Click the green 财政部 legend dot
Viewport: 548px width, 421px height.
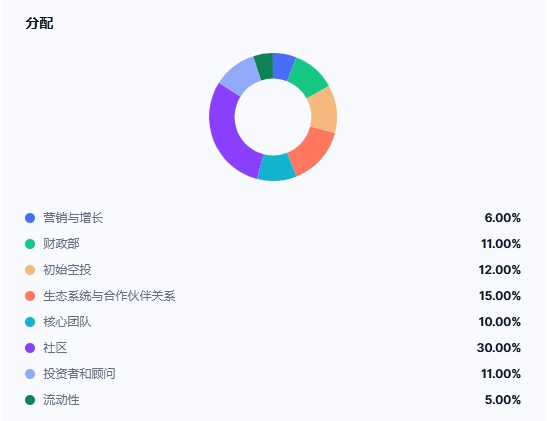[30, 244]
